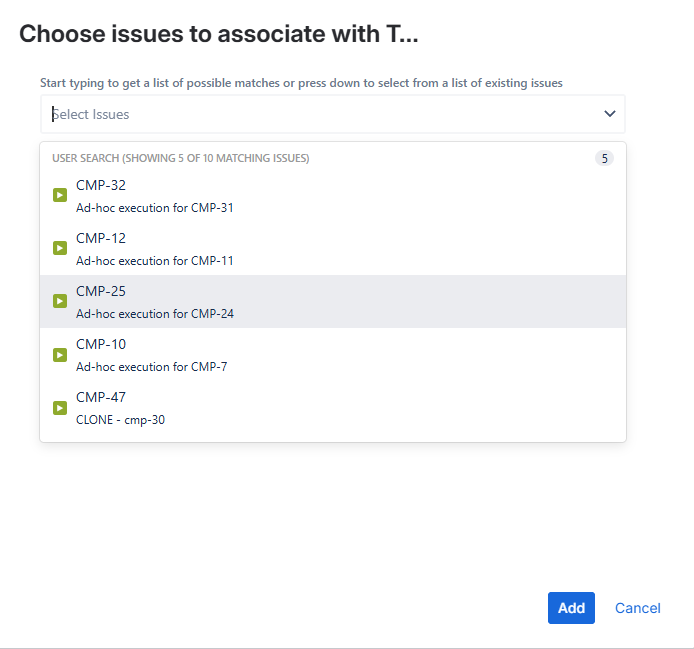Select the "CLONE - cmp-30" summary text

(x=121, y=420)
